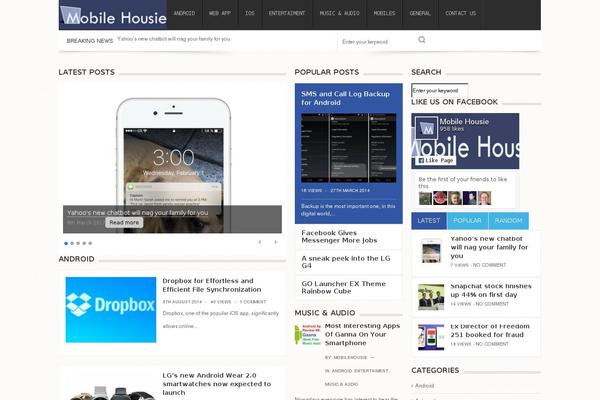Viewport: 600px width, 400px height.
Task: Click the Mobile Housie Facebook page name
Action: click(x=464, y=121)
